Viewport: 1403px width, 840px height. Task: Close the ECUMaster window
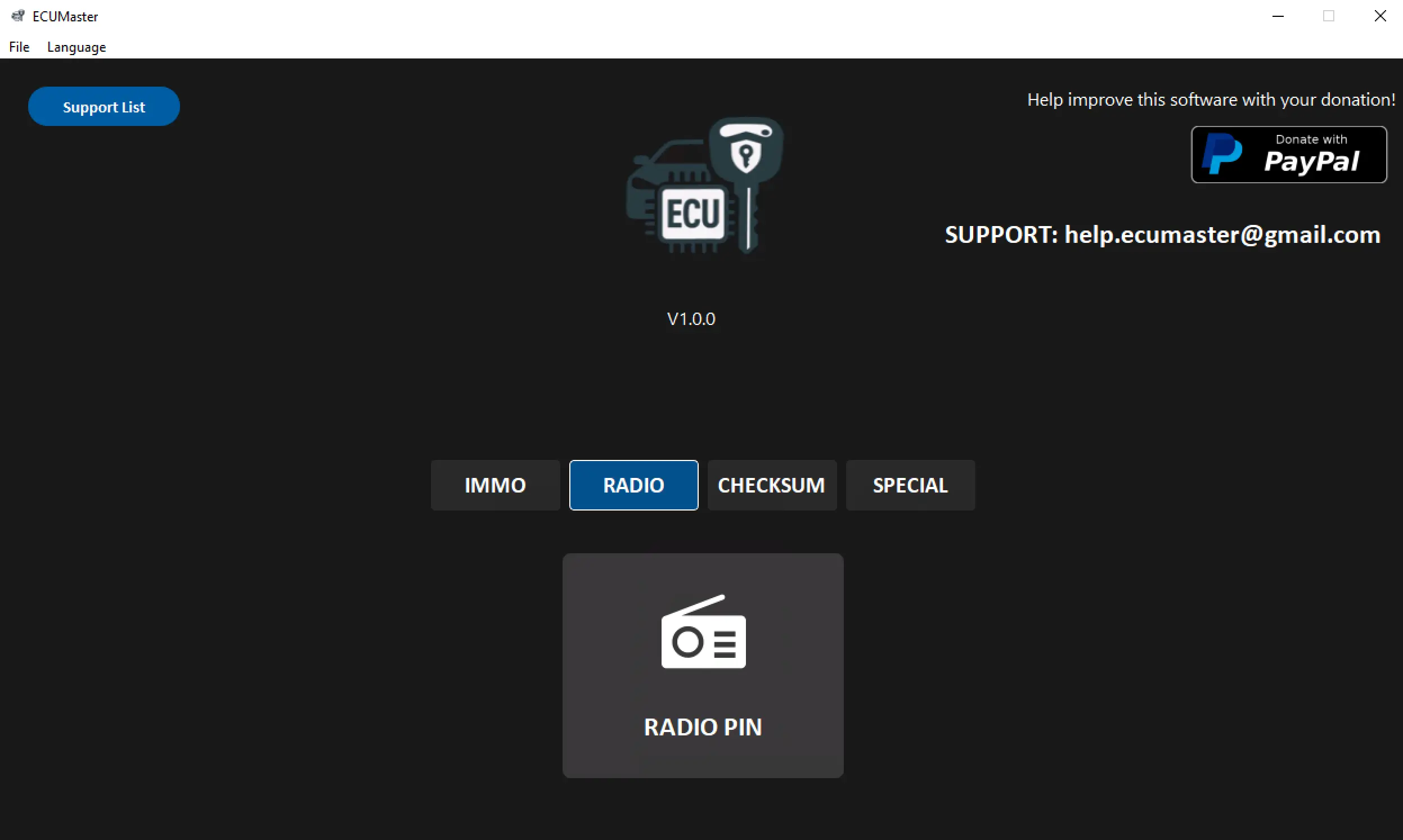(1380, 16)
